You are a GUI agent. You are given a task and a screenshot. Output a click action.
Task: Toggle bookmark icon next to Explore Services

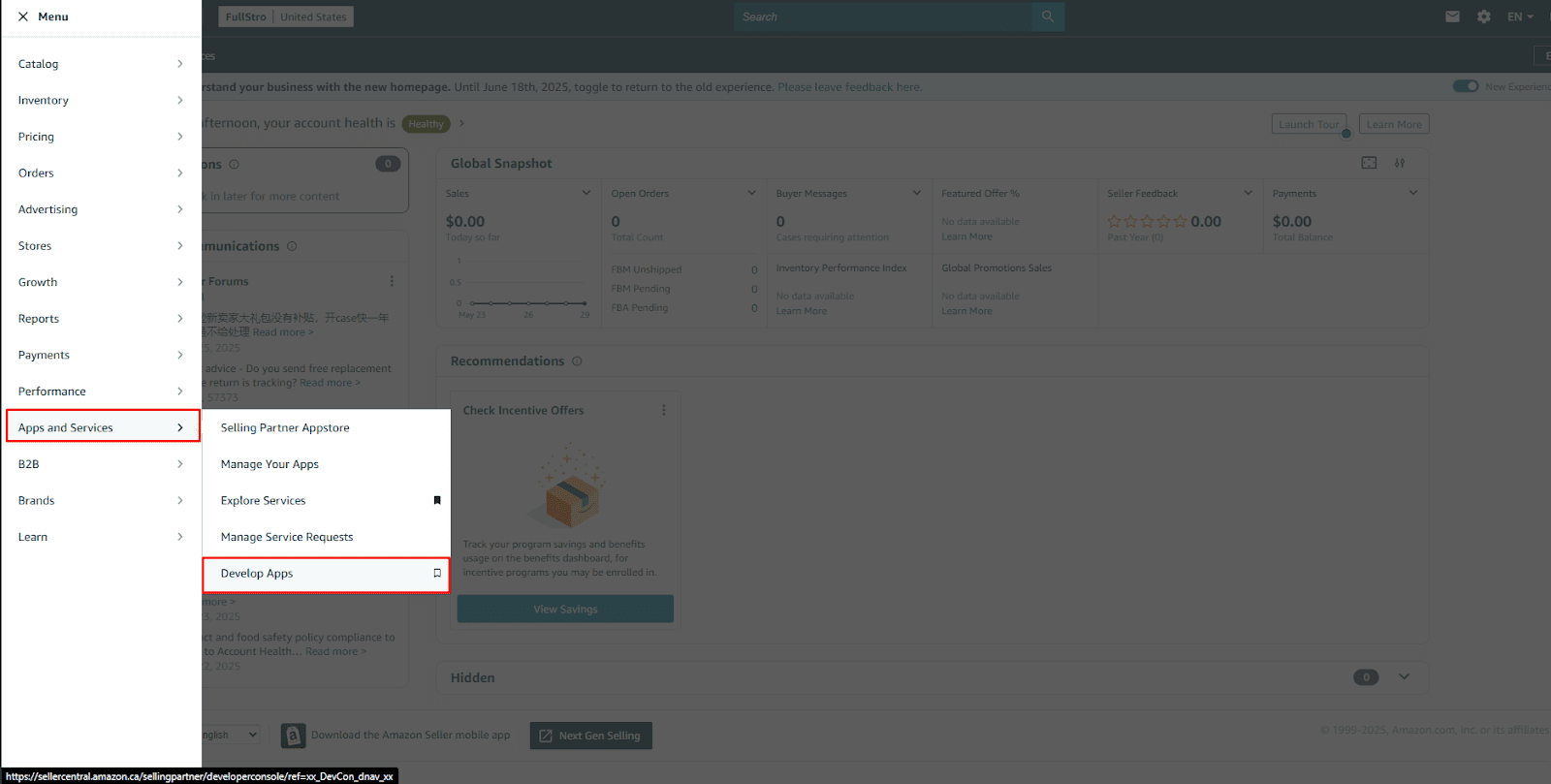(437, 500)
